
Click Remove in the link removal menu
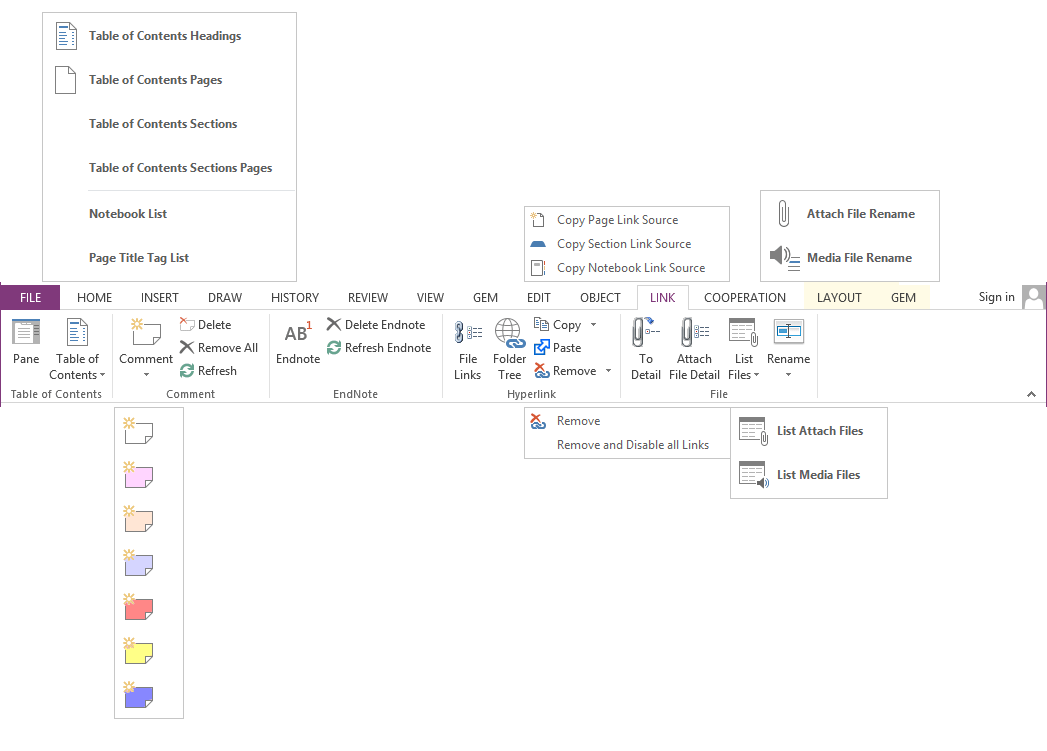tap(626, 421)
